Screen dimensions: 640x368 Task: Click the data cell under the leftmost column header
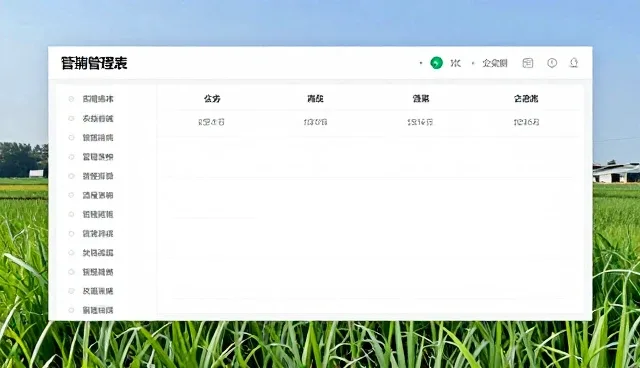click(x=211, y=122)
